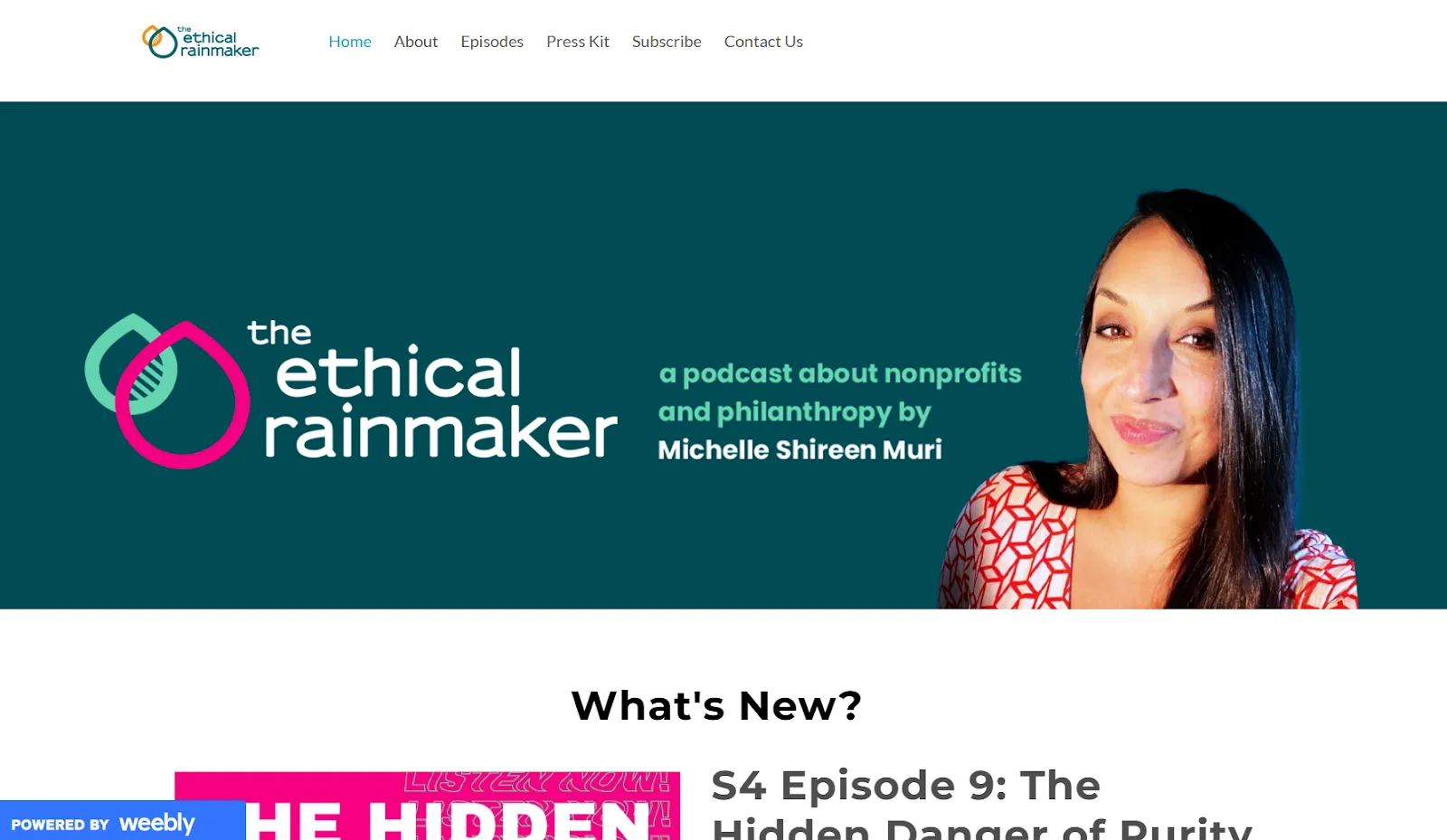Select Press Kit in navigation
The width and height of the screenshot is (1447, 840).
click(x=578, y=42)
